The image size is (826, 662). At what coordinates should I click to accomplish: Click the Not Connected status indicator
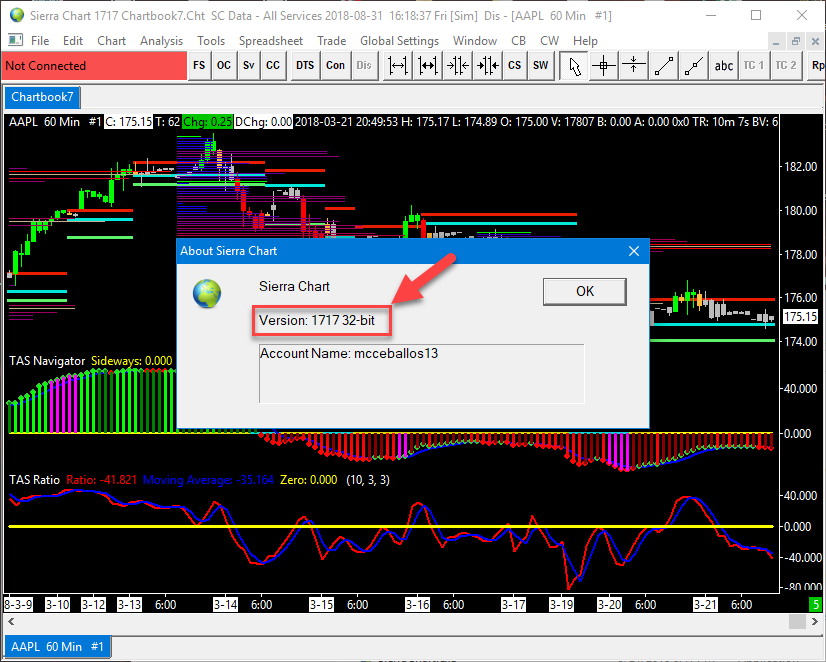coord(94,66)
